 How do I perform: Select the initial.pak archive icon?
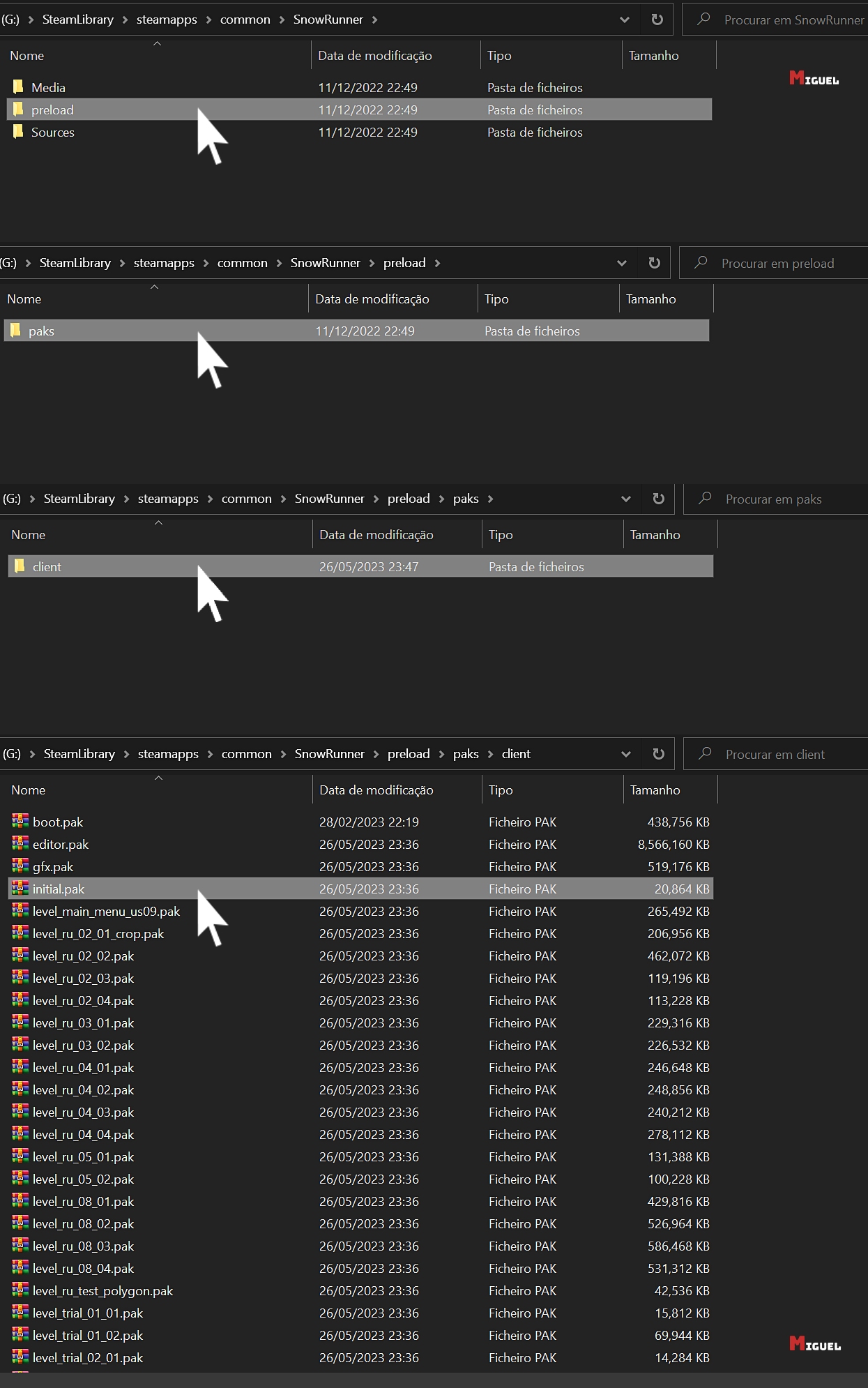[20, 888]
